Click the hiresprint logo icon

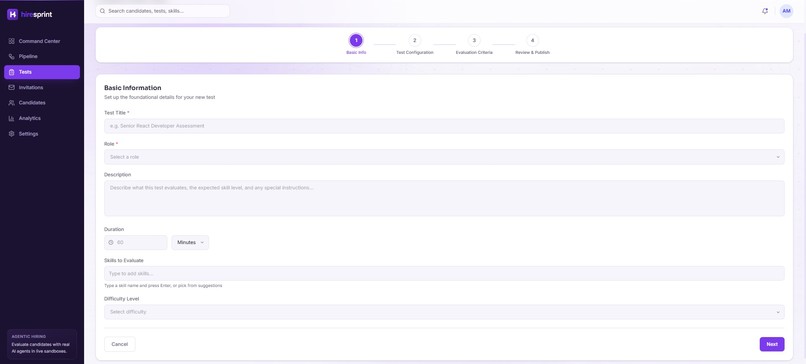click(13, 14)
